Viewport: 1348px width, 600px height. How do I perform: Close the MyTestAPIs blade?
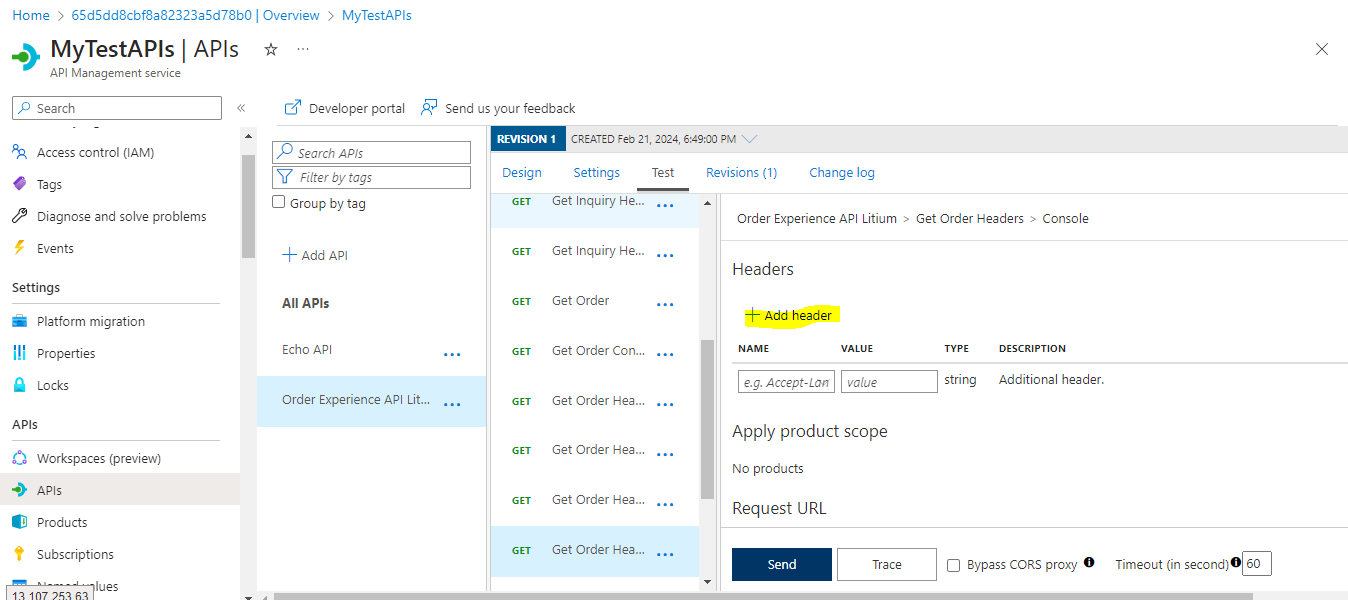click(1322, 49)
